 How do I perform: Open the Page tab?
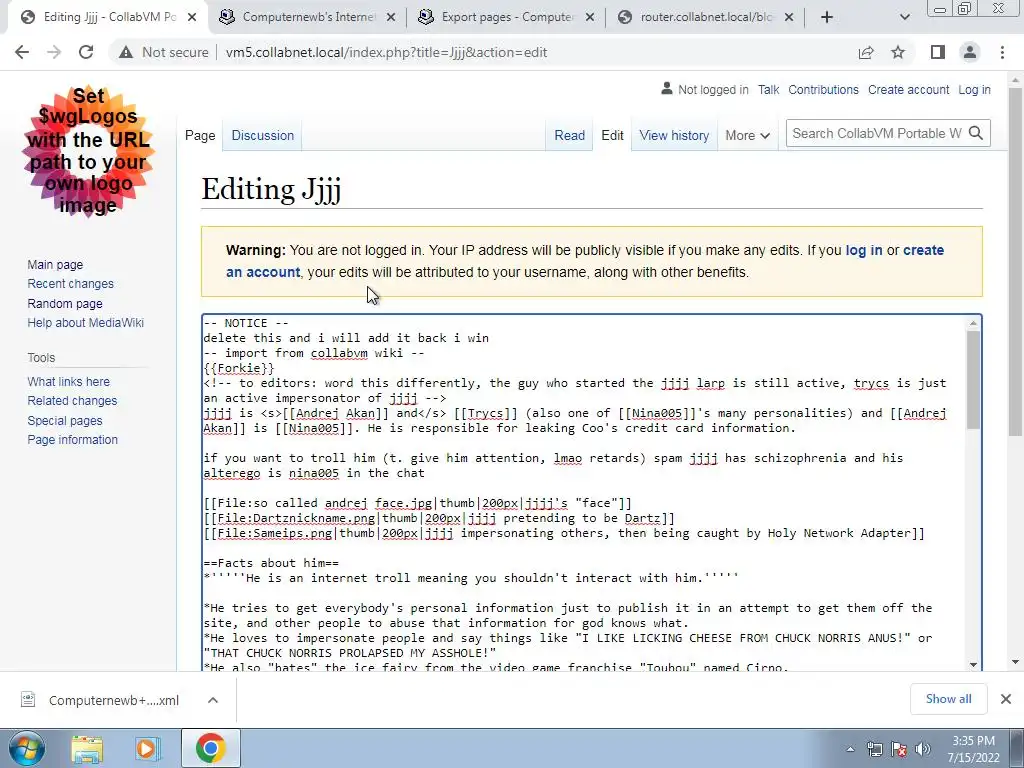pos(200,135)
